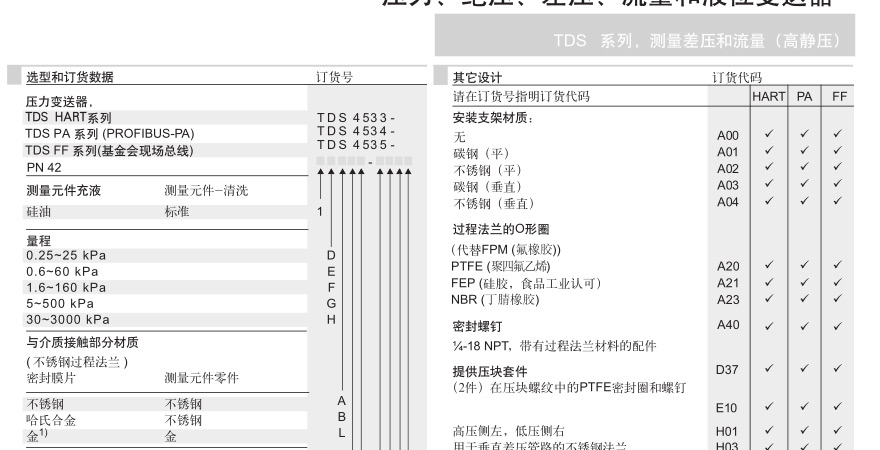Click order code A03

click(727, 185)
